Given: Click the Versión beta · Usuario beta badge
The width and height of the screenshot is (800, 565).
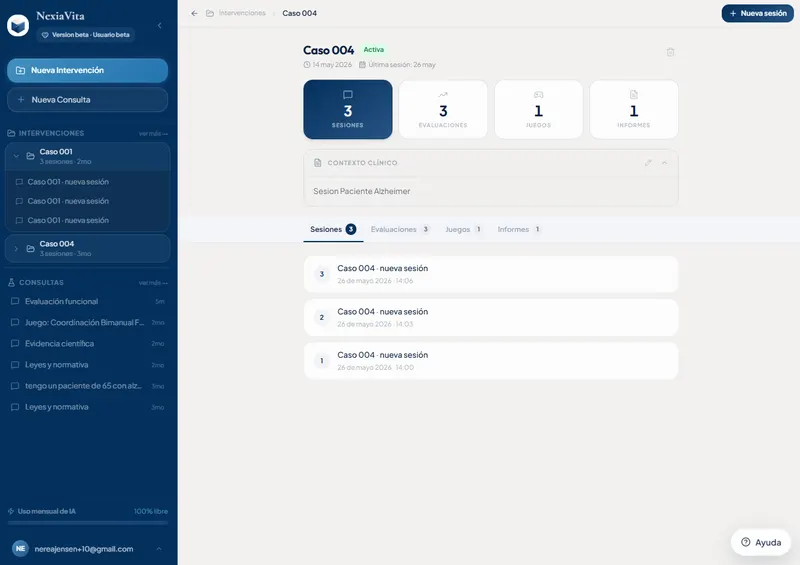Looking at the screenshot, I should (86, 35).
